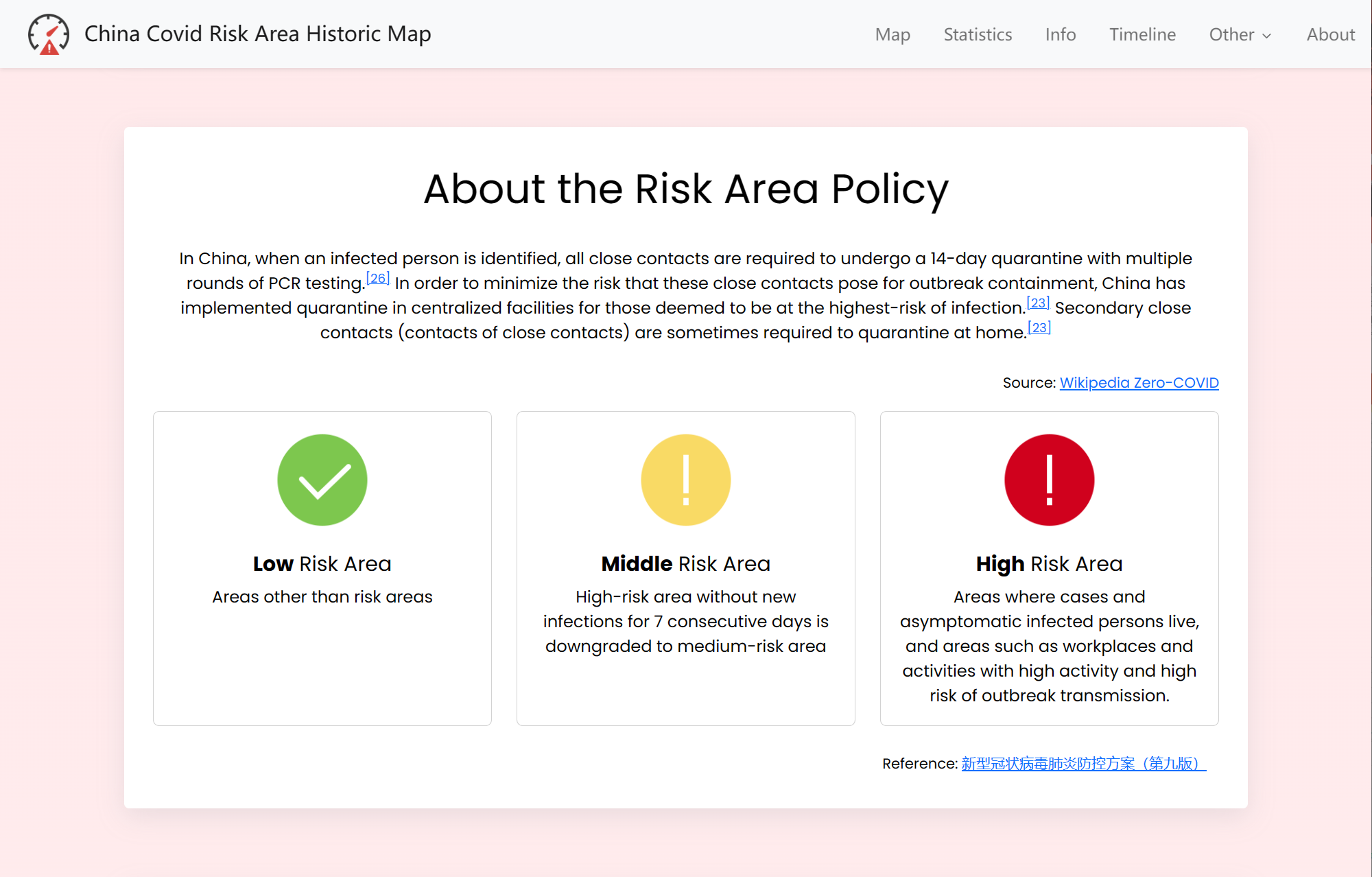Open citation [26] after PCR testing
Image resolution: width=1372 pixels, height=877 pixels.
point(378,278)
